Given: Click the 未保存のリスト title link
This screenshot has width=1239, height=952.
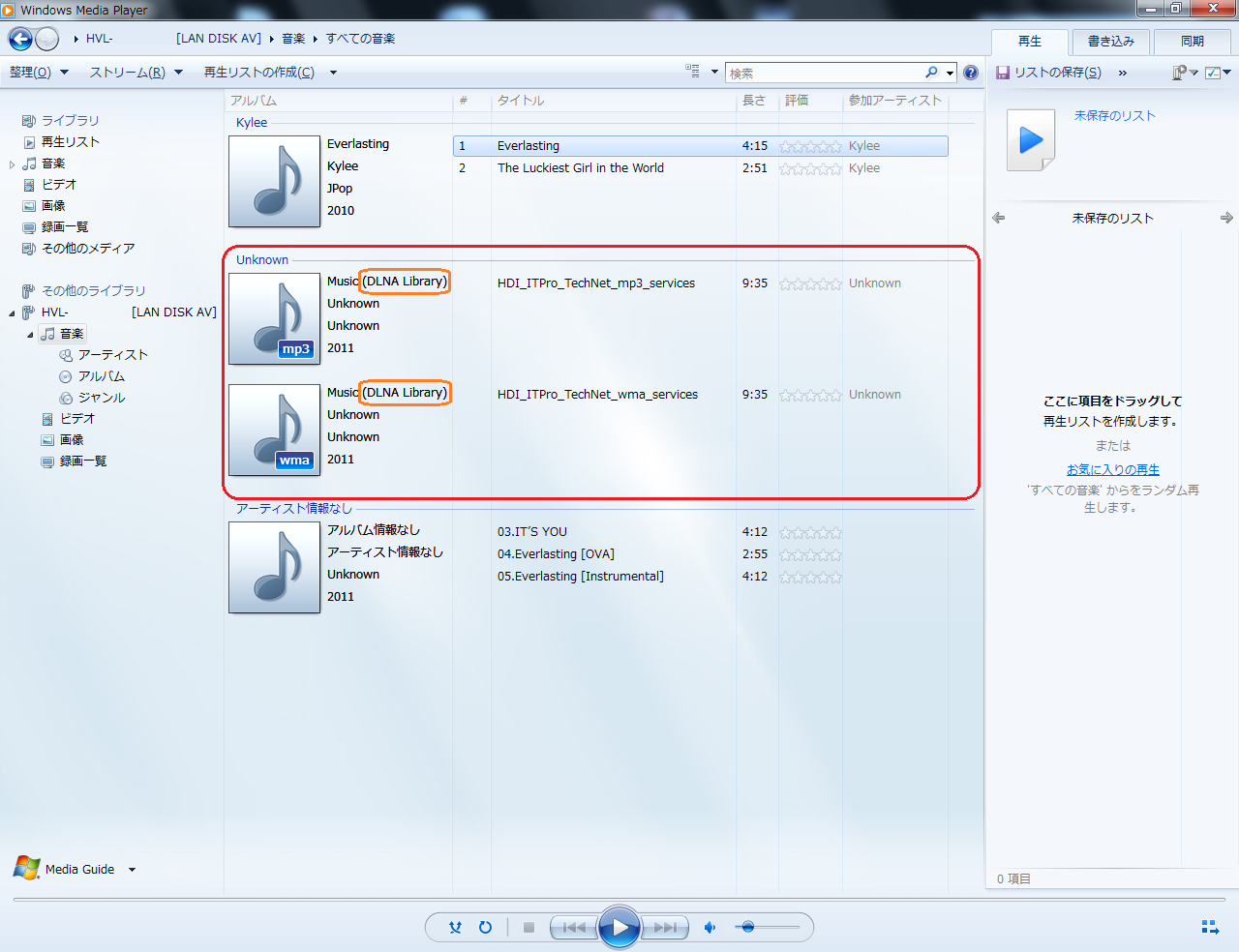Looking at the screenshot, I should pyautogui.click(x=1115, y=115).
